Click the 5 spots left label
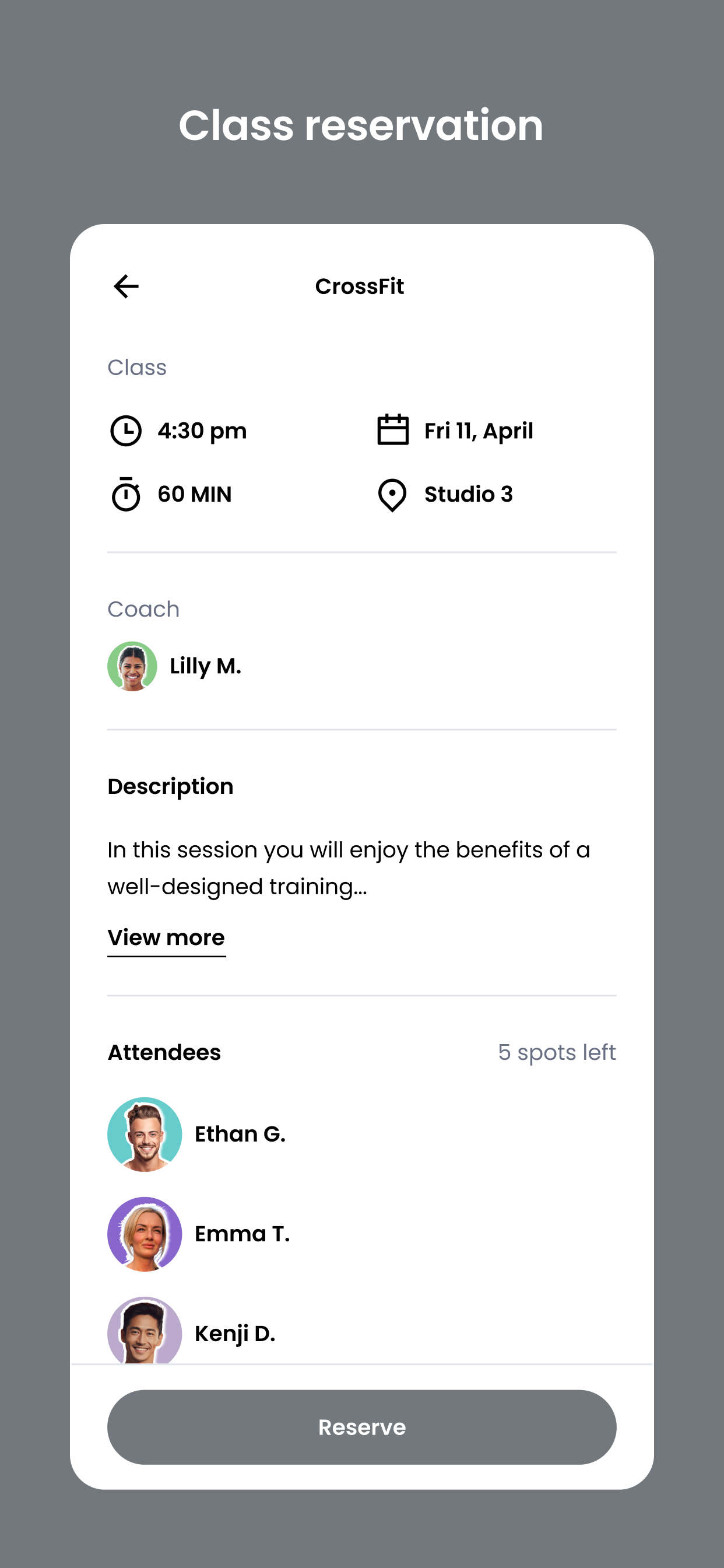 click(x=557, y=1052)
